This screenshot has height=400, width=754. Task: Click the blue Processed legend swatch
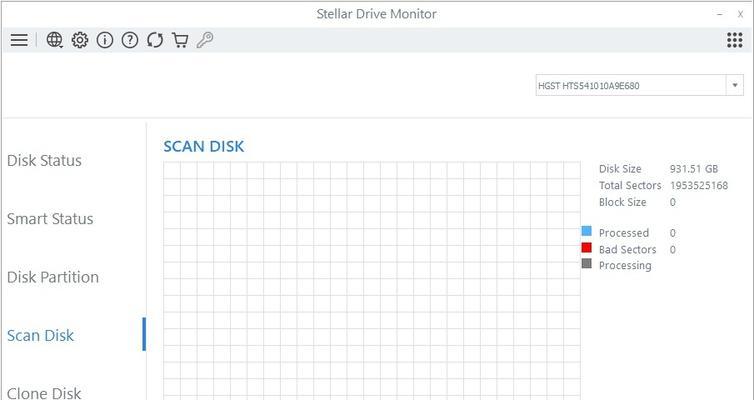click(x=587, y=231)
